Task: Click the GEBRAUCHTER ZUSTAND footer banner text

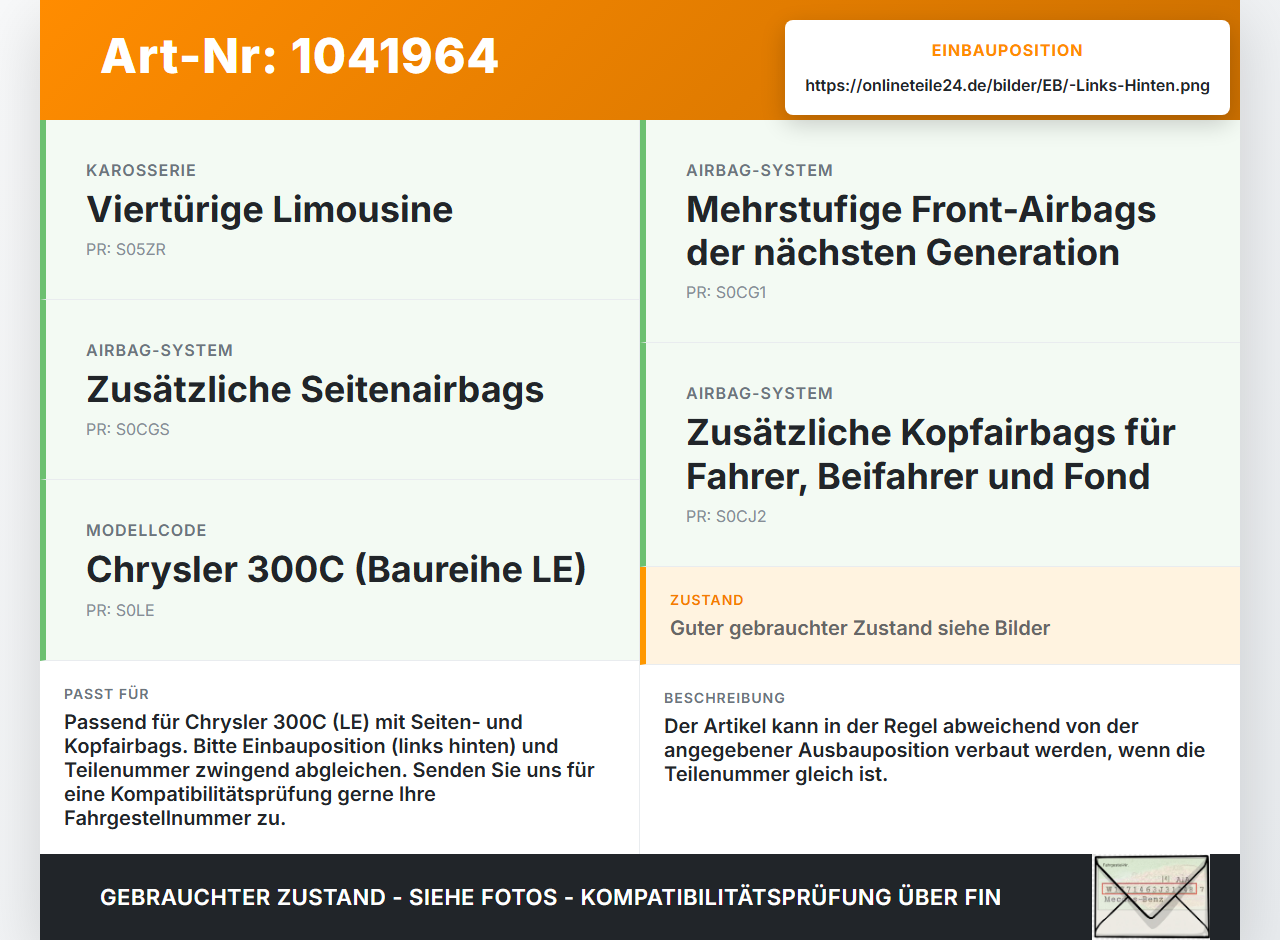Action: [x=550, y=897]
